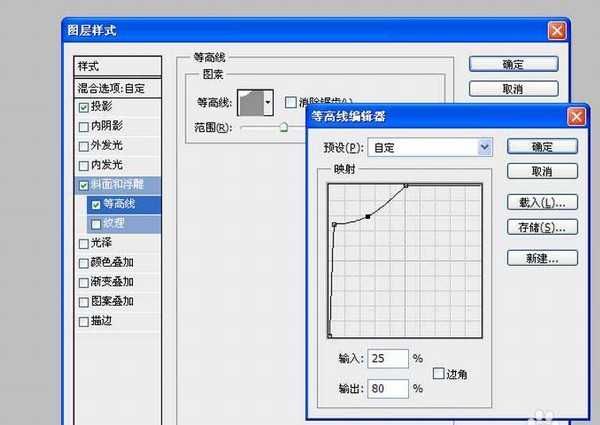Click the 范围 slider handle
The width and height of the screenshot is (600, 425).
(x=284, y=127)
